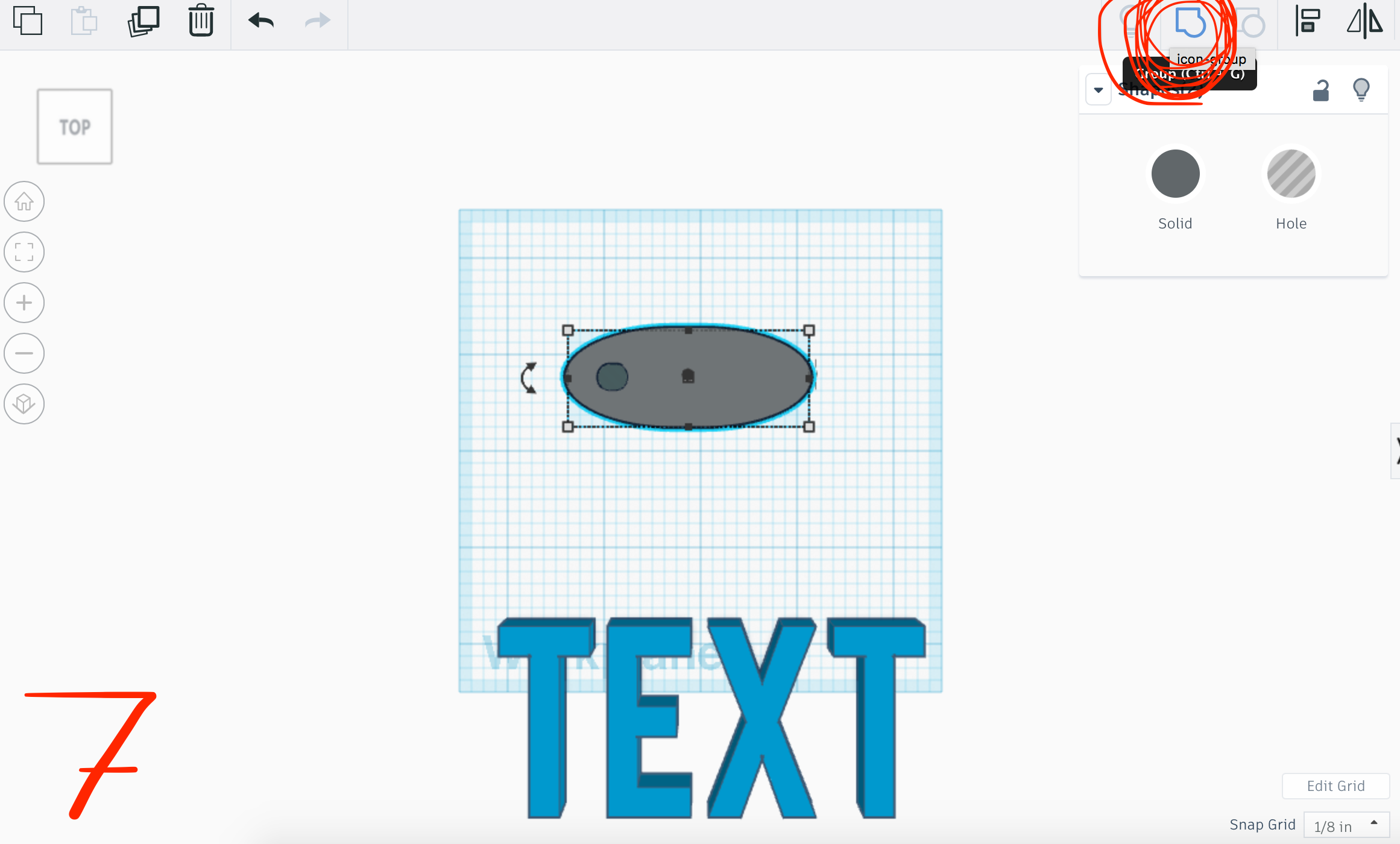Reset to home view
Viewport: 1400px width, 844px height.
pyautogui.click(x=24, y=201)
